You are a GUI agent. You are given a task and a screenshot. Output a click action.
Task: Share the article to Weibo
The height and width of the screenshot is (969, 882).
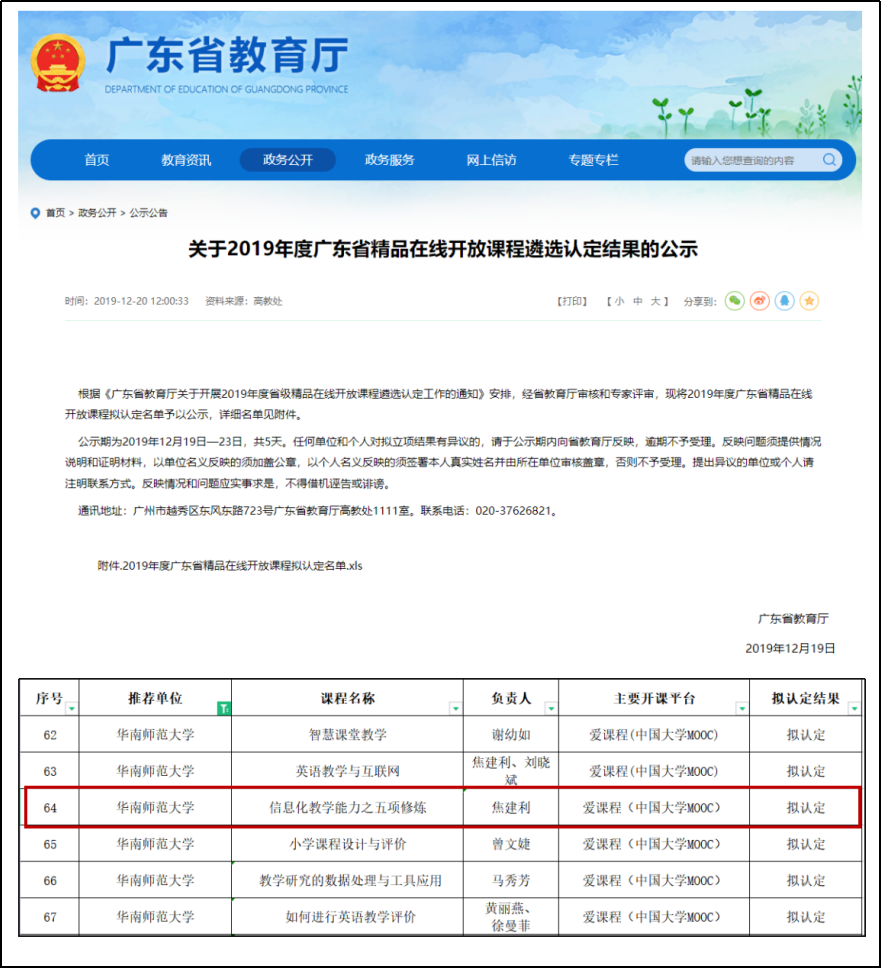click(x=759, y=301)
